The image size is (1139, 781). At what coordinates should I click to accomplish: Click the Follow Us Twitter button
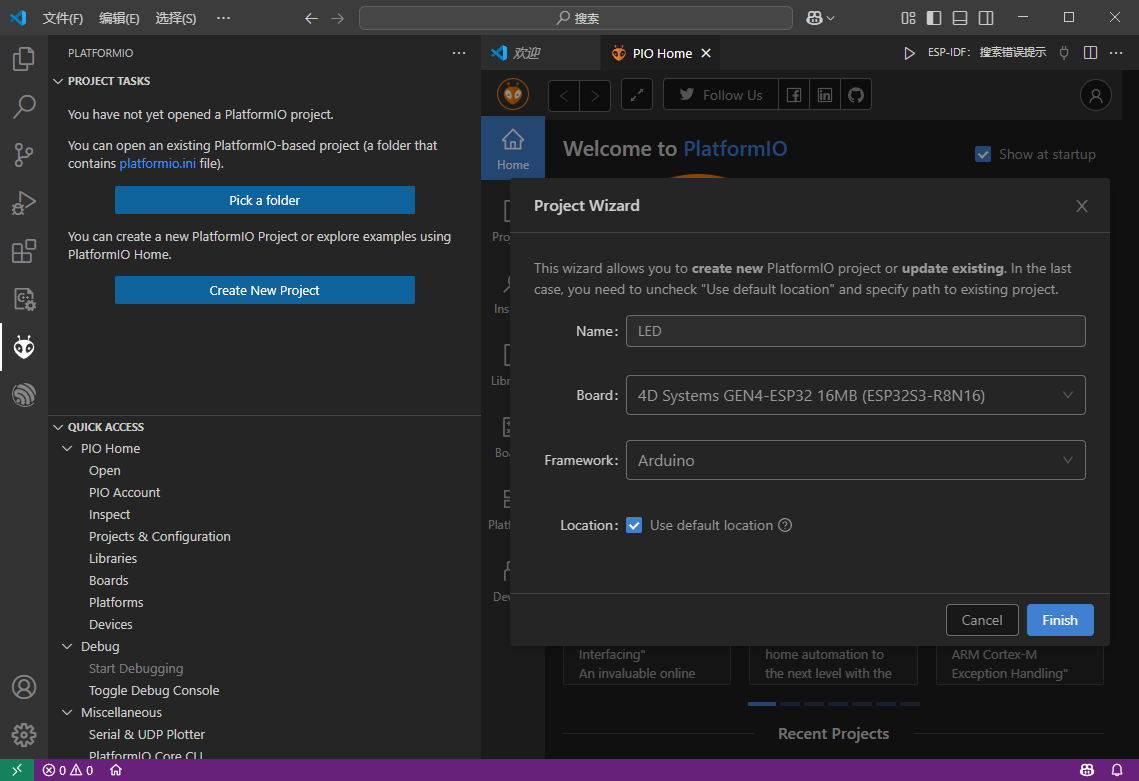point(721,95)
